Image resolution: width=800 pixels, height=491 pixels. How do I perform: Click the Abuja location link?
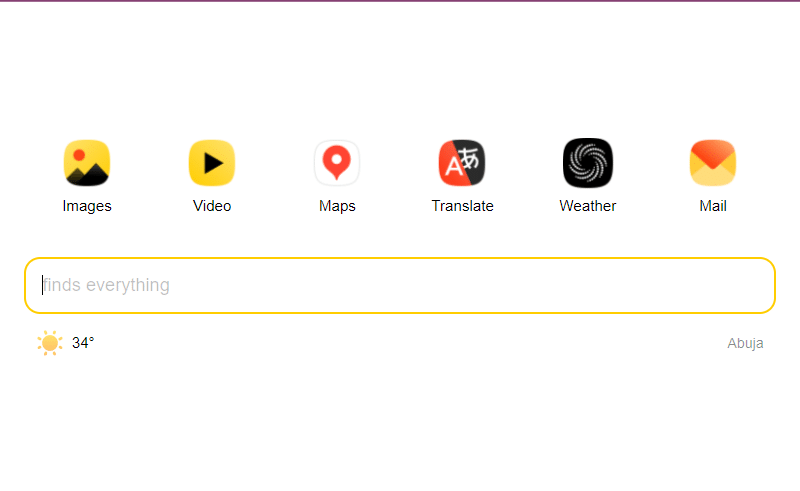point(745,343)
